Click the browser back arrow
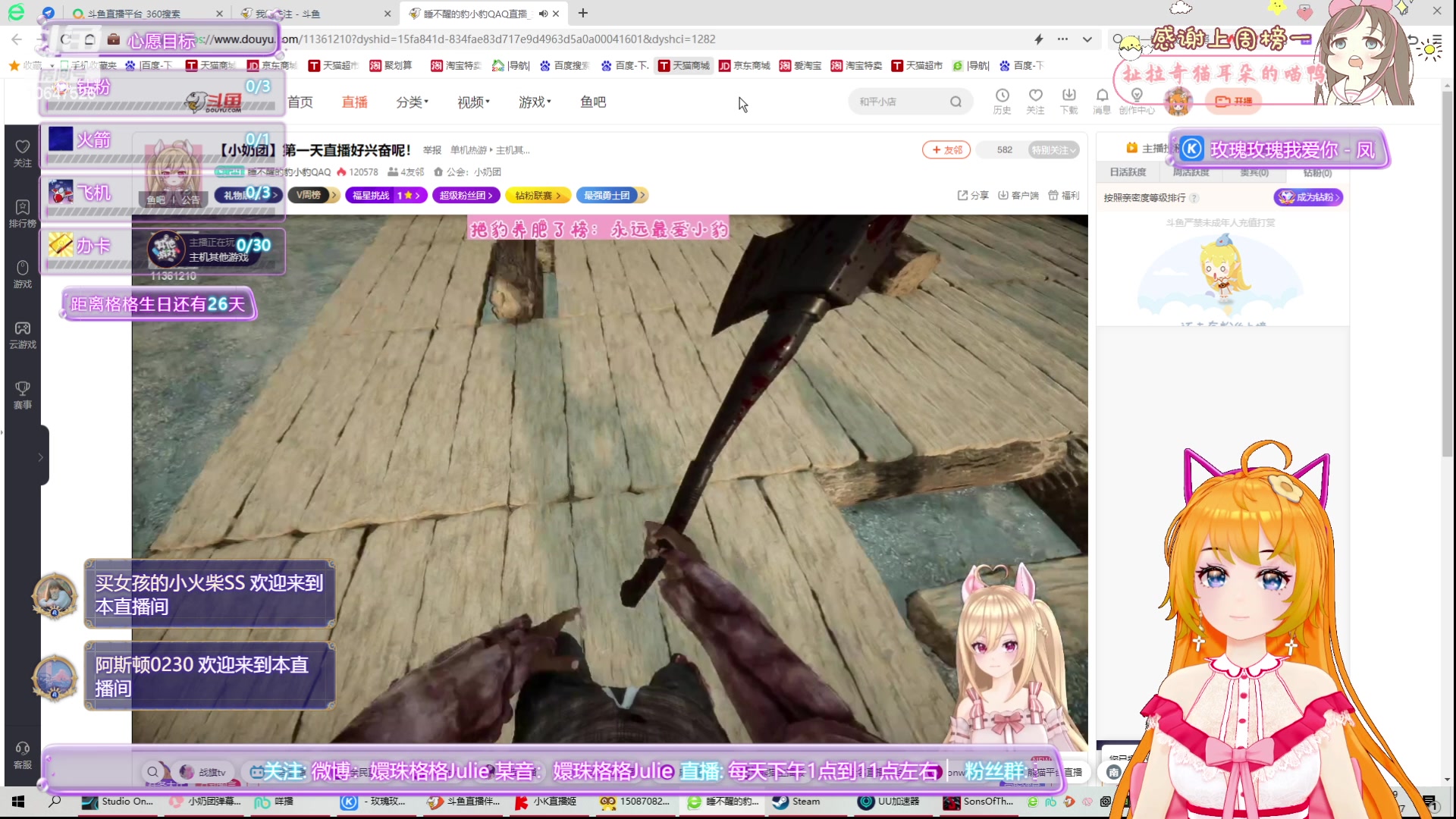This screenshot has height=819, width=1456. 17,39
